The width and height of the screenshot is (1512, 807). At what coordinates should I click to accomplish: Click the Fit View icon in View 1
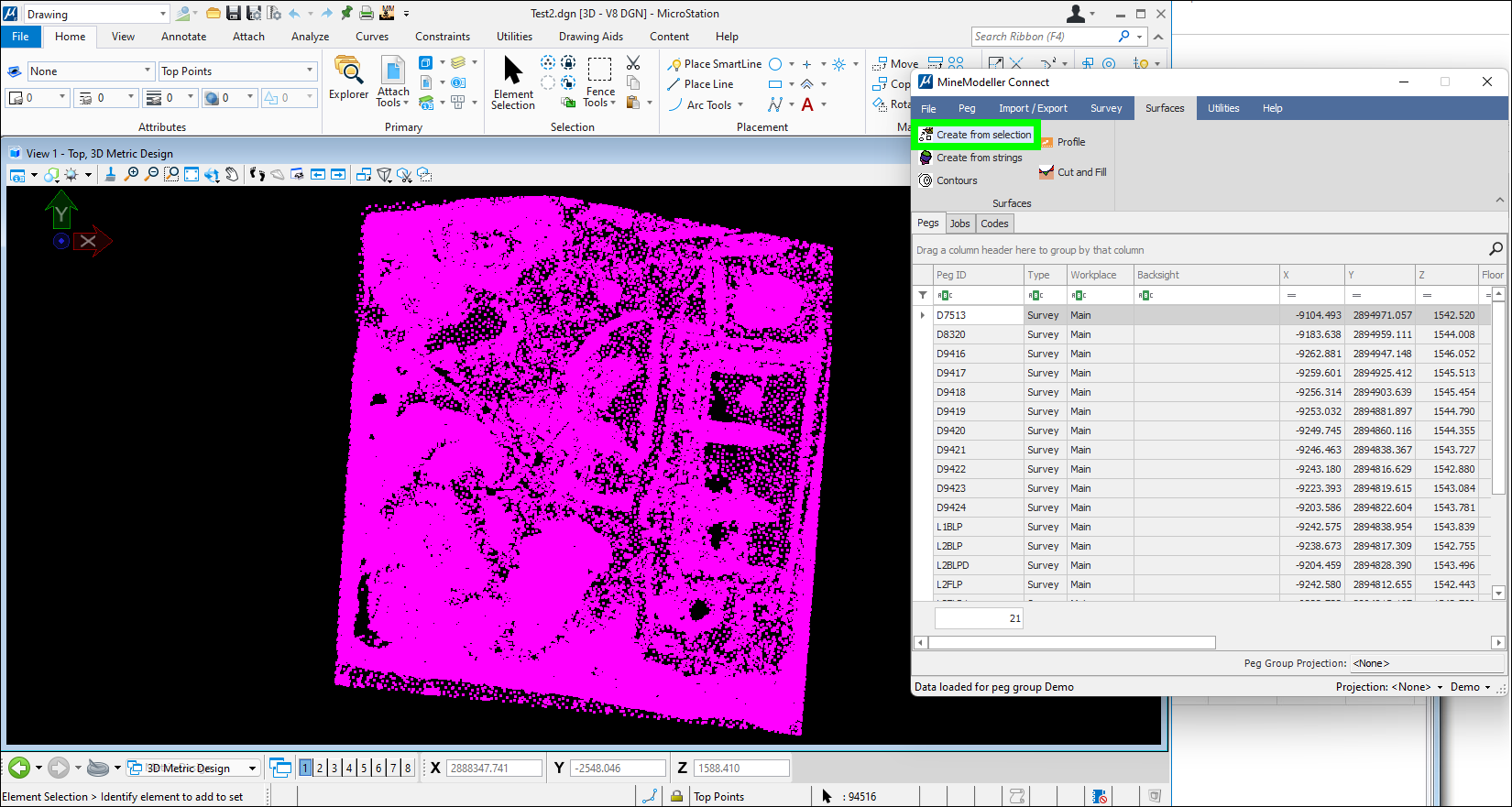click(x=192, y=174)
